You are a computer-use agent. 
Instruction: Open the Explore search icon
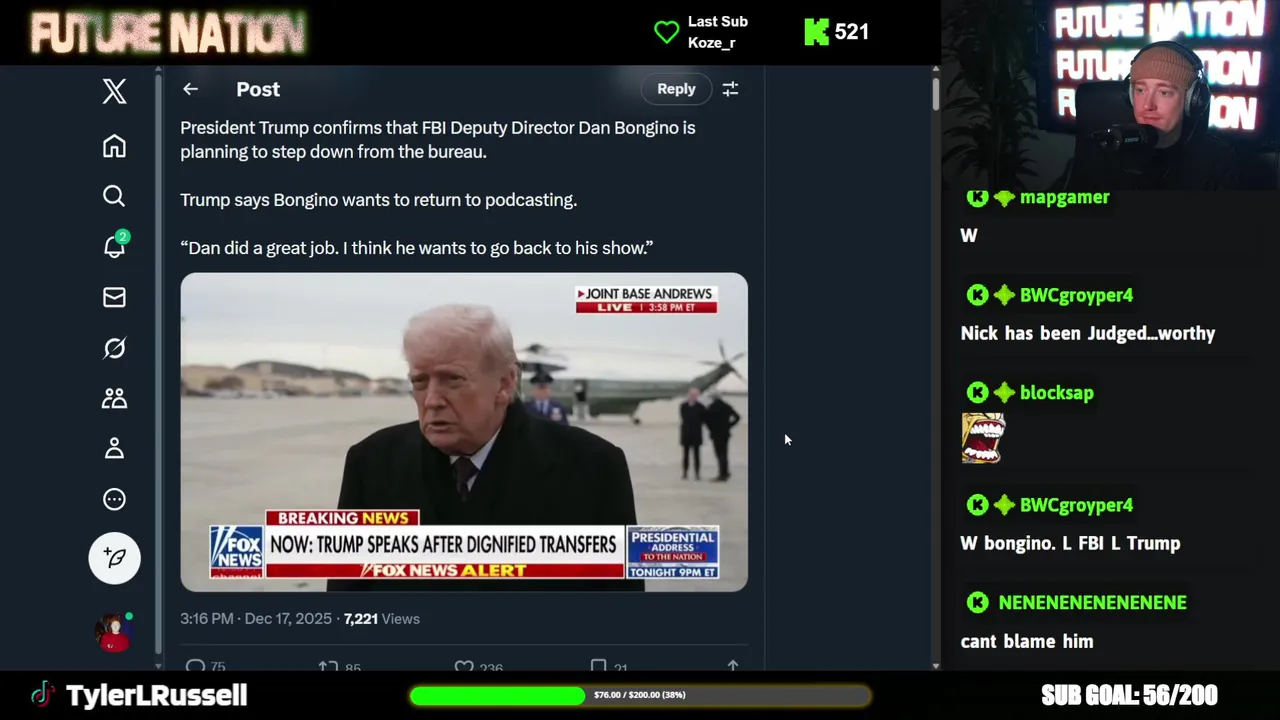point(114,196)
